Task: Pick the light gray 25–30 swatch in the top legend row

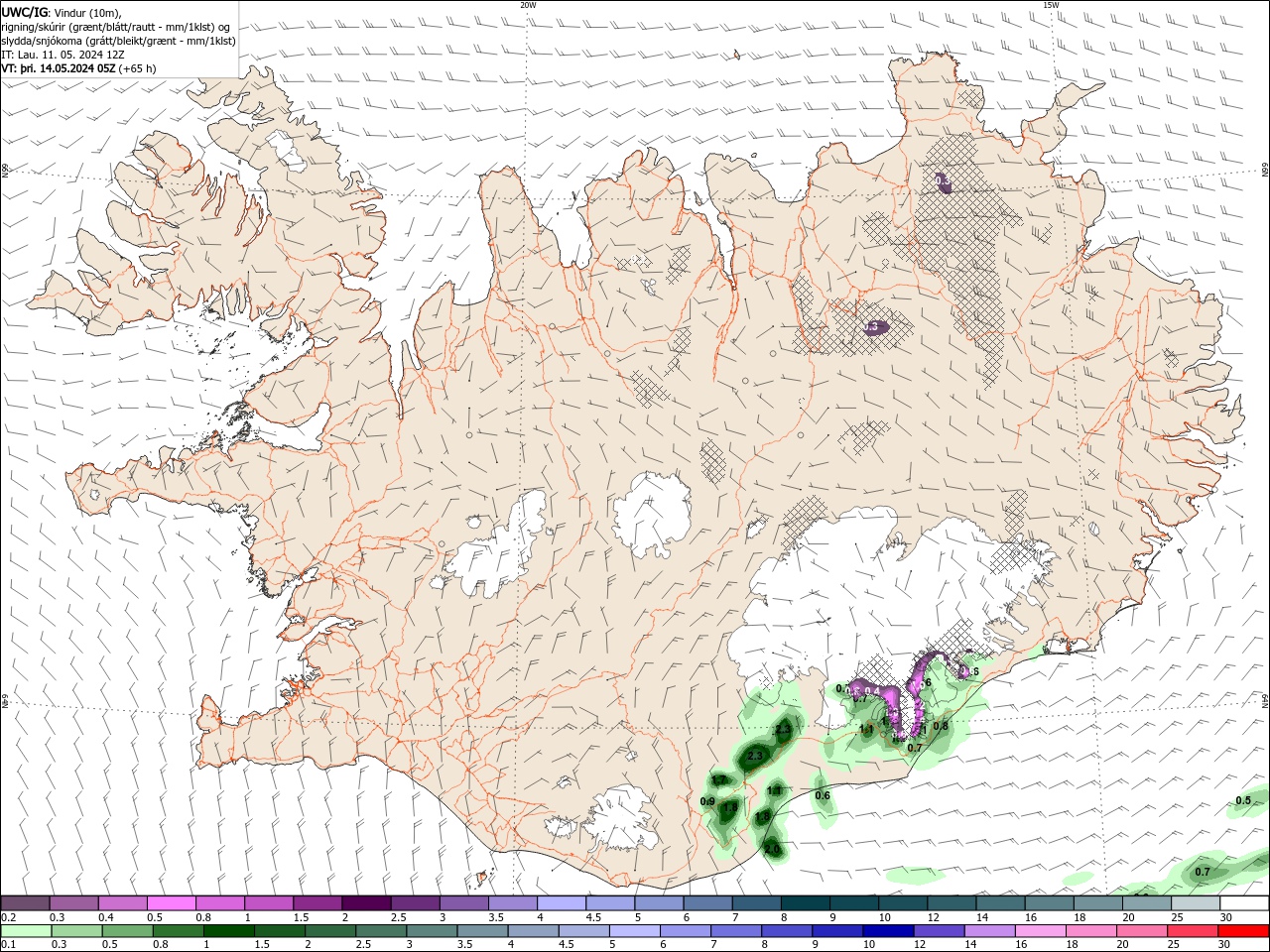Action: [1196, 903]
